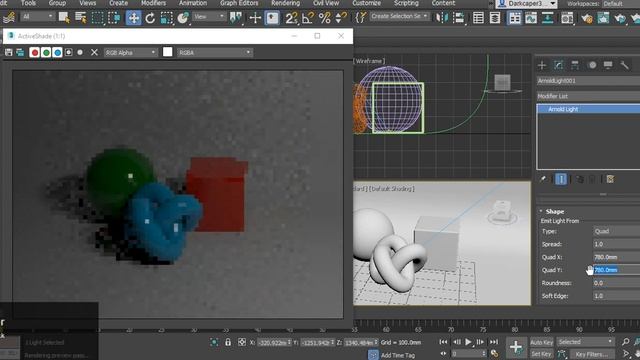Click the white color swatch in ActiveShade

167,52
